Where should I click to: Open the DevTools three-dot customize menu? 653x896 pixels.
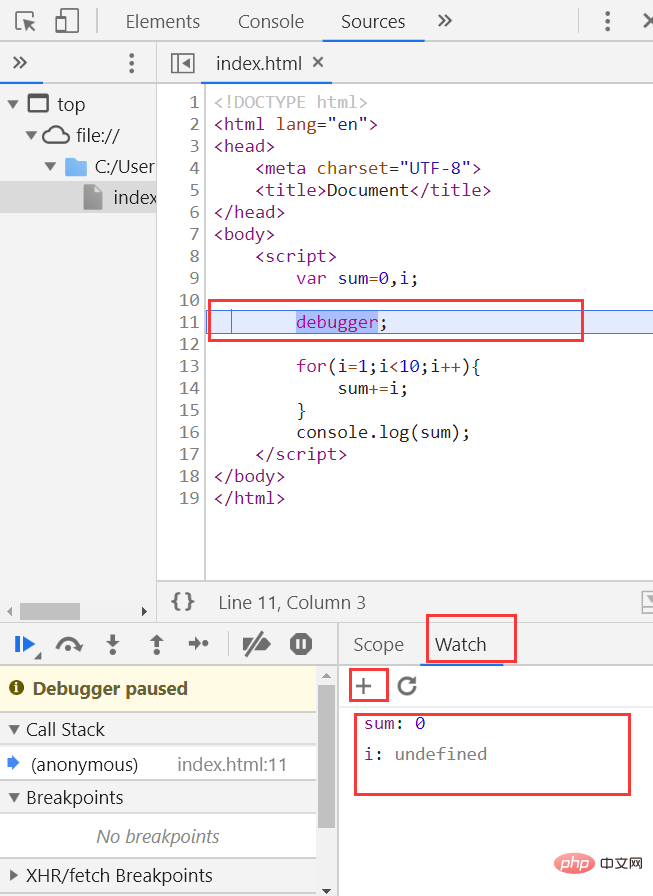coord(607,22)
